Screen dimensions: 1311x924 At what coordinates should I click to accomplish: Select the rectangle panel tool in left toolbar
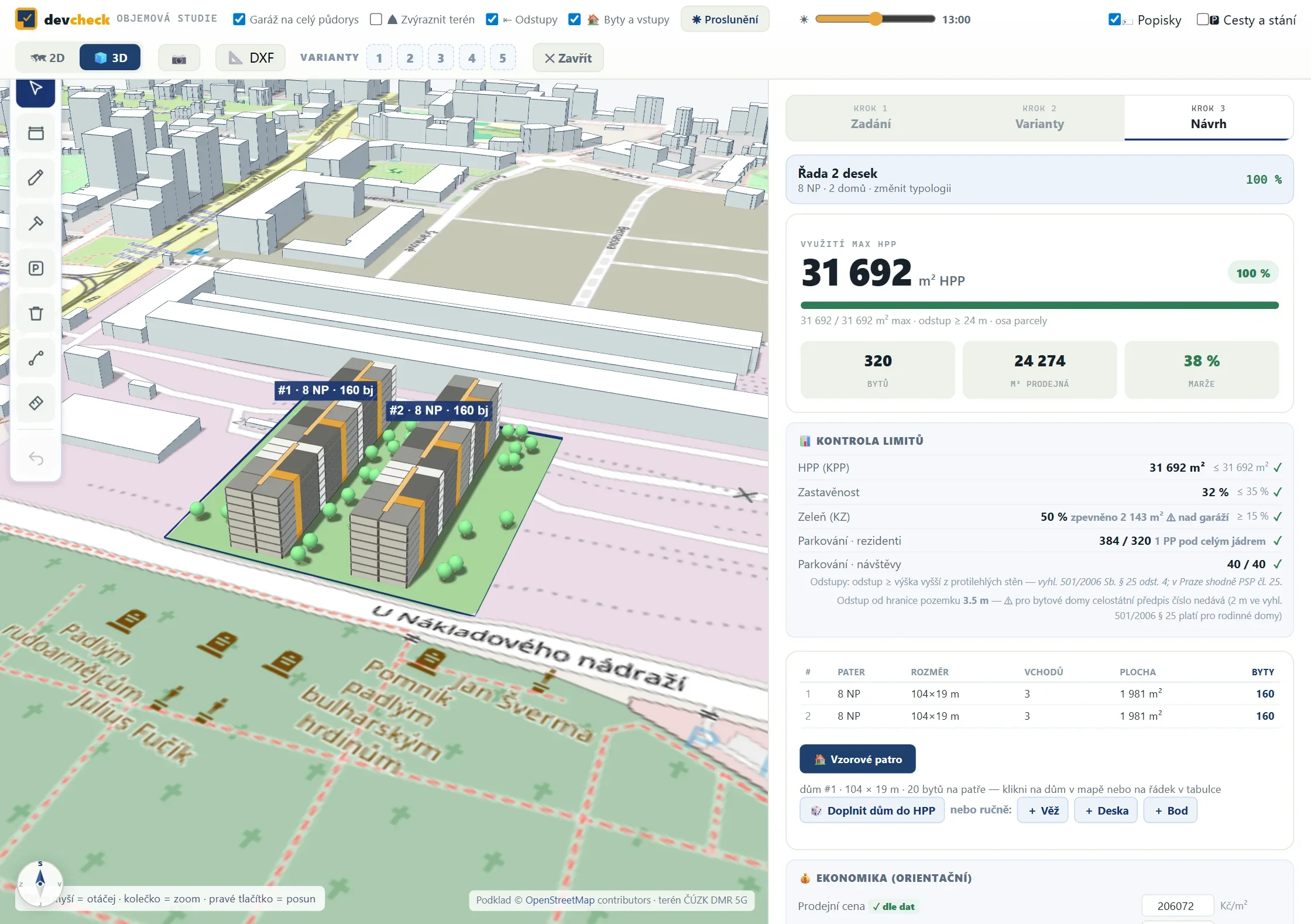click(36, 133)
